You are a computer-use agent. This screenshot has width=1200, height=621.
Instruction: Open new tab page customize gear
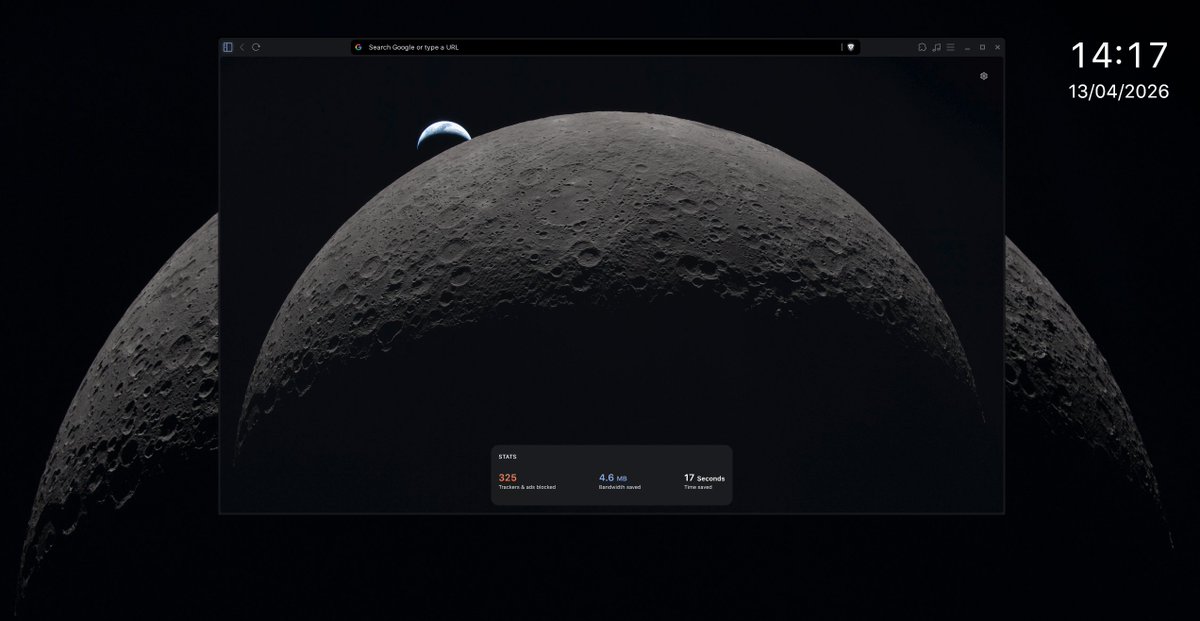984,76
